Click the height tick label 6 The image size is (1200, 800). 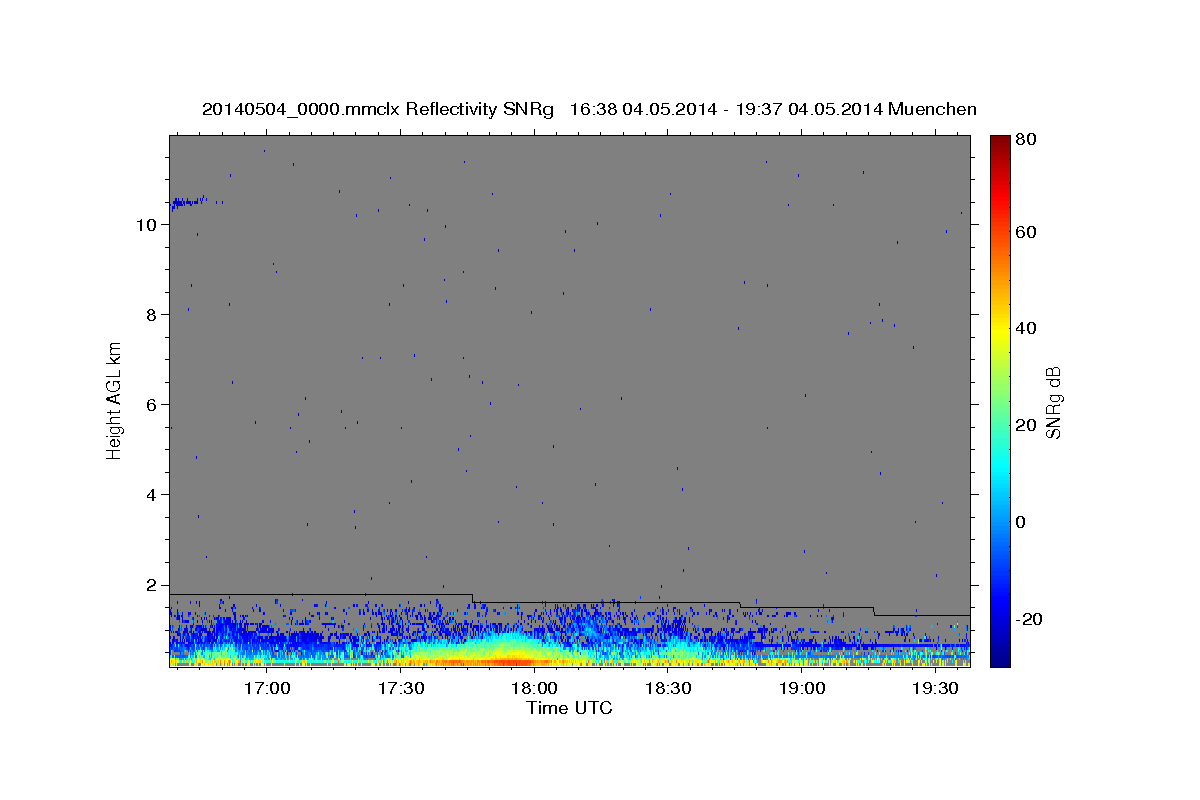coord(150,405)
